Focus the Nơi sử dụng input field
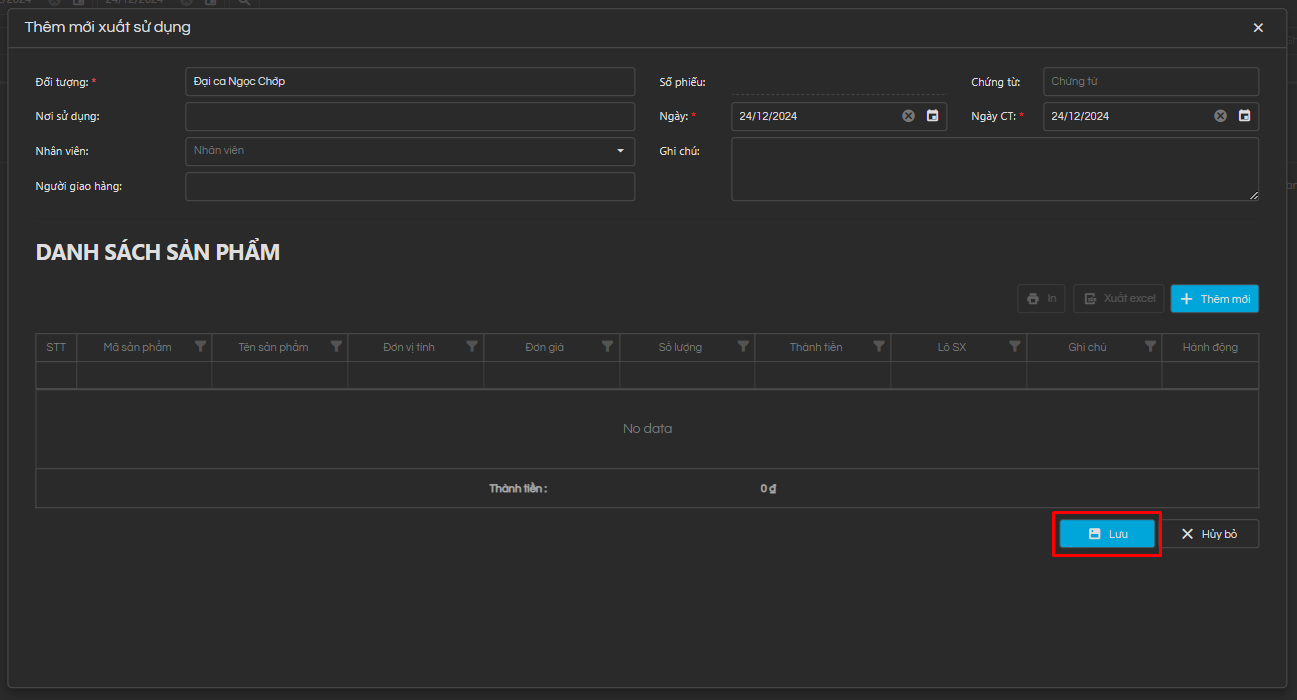 [410, 117]
